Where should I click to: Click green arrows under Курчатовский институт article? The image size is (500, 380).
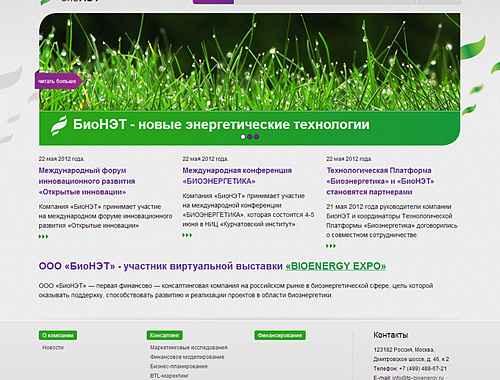point(187,235)
